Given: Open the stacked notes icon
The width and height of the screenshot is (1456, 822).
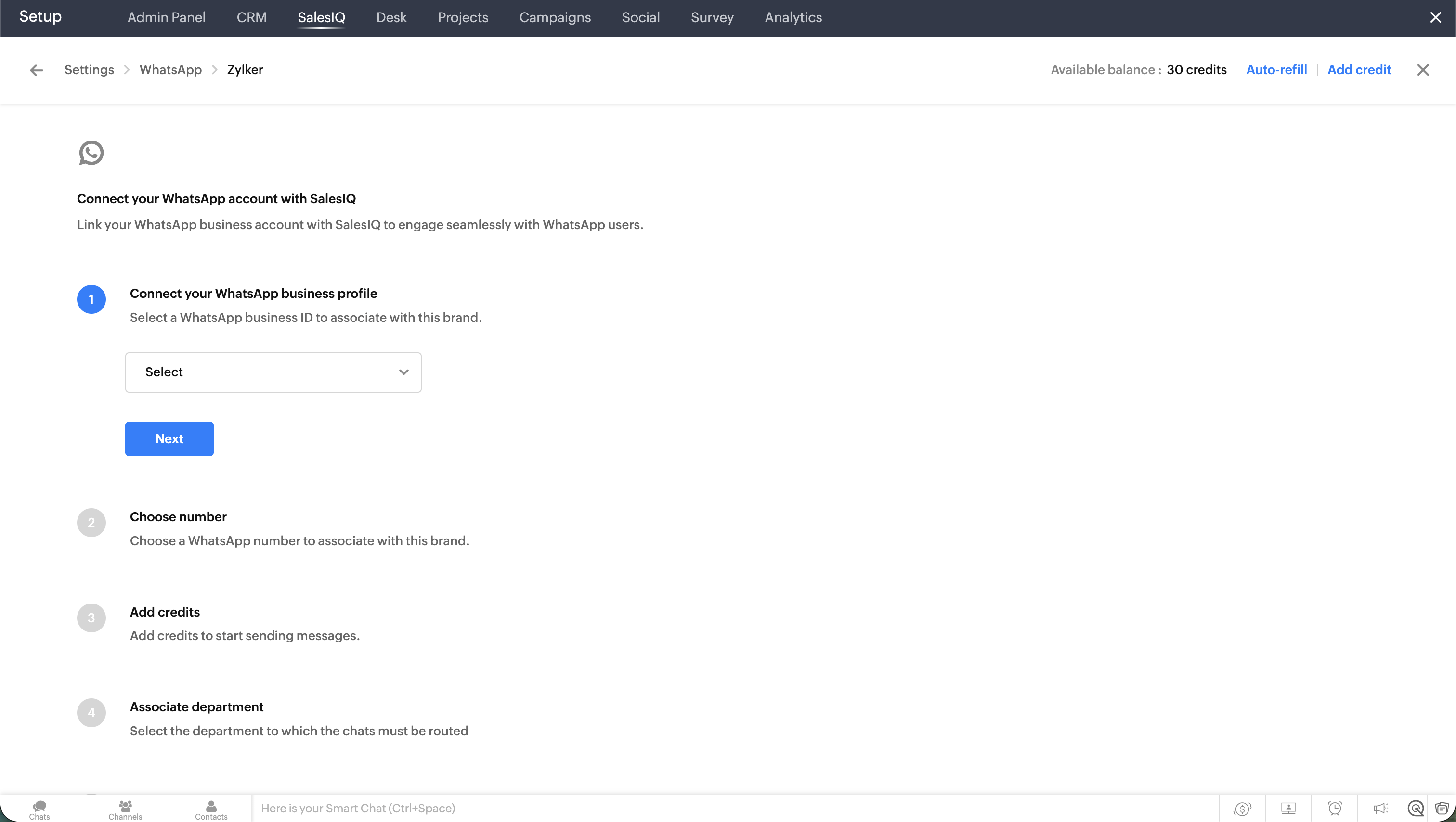Looking at the screenshot, I should click(x=1442, y=809).
